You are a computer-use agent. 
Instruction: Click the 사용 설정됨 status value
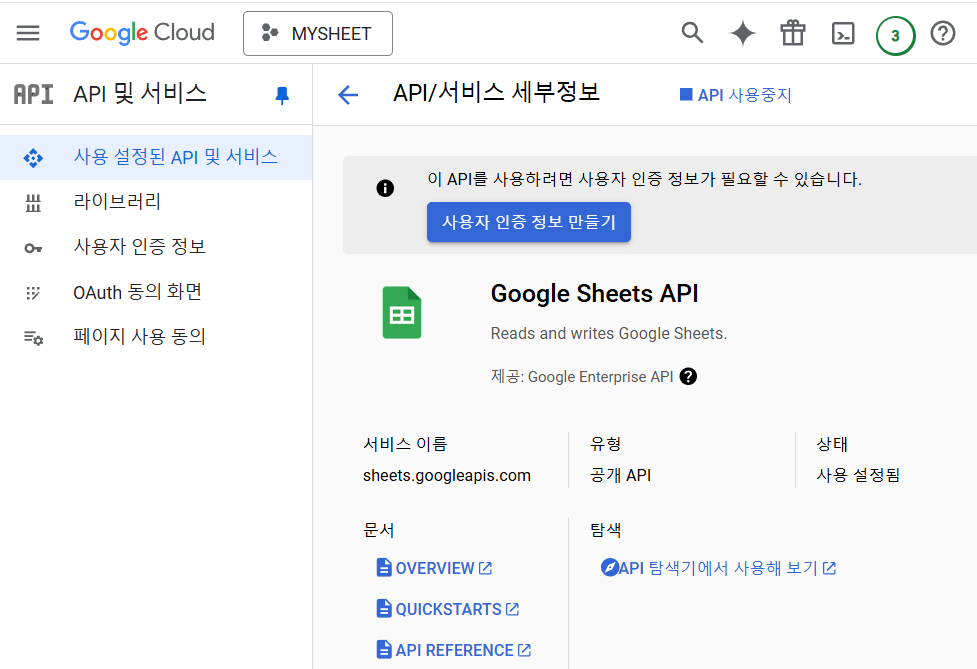tap(858, 475)
